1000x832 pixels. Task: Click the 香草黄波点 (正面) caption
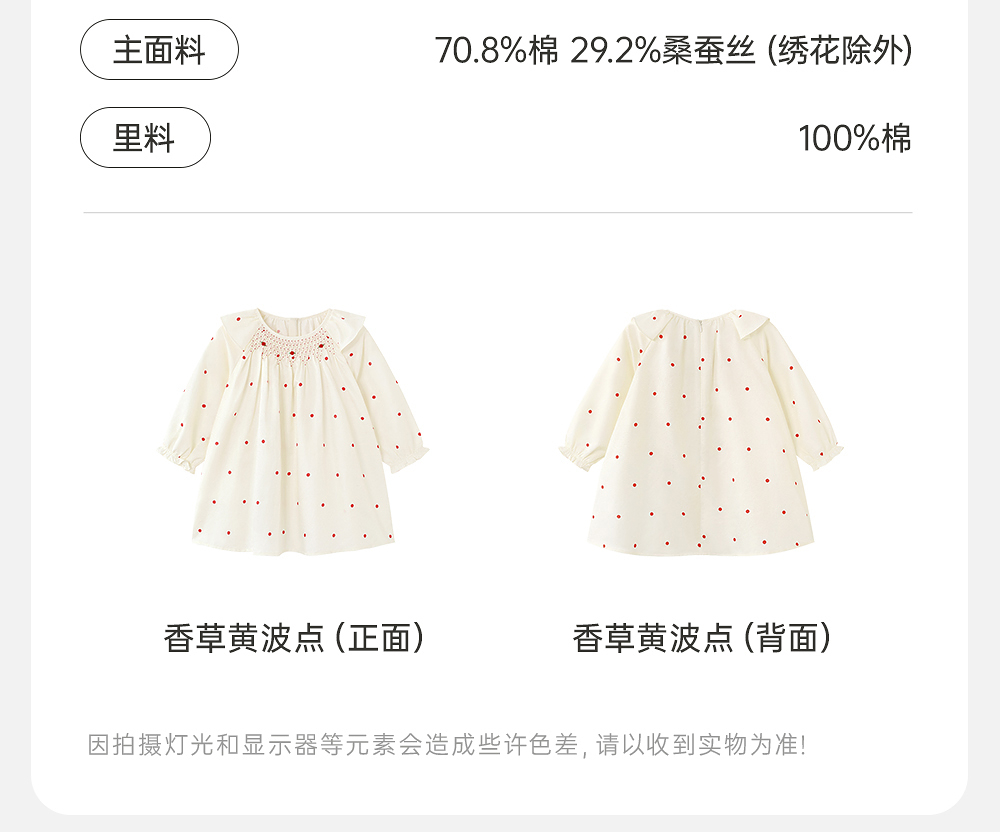tap(294, 638)
